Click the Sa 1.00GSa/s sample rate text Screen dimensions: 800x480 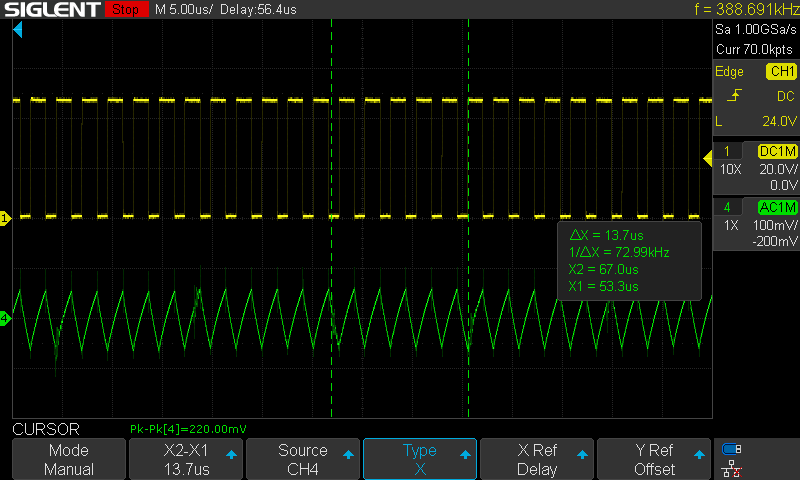pyautogui.click(x=756, y=30)
